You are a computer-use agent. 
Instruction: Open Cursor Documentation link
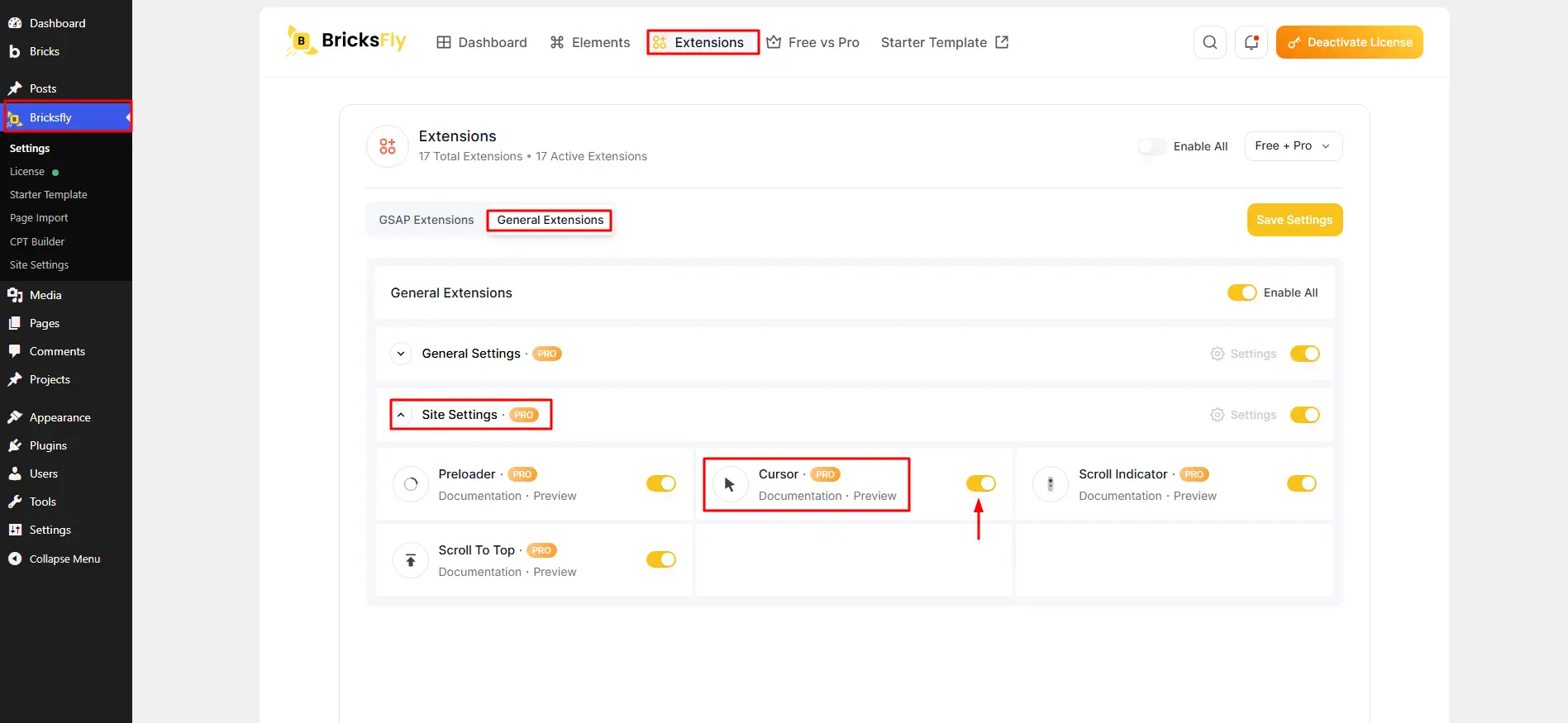[800, 496]
